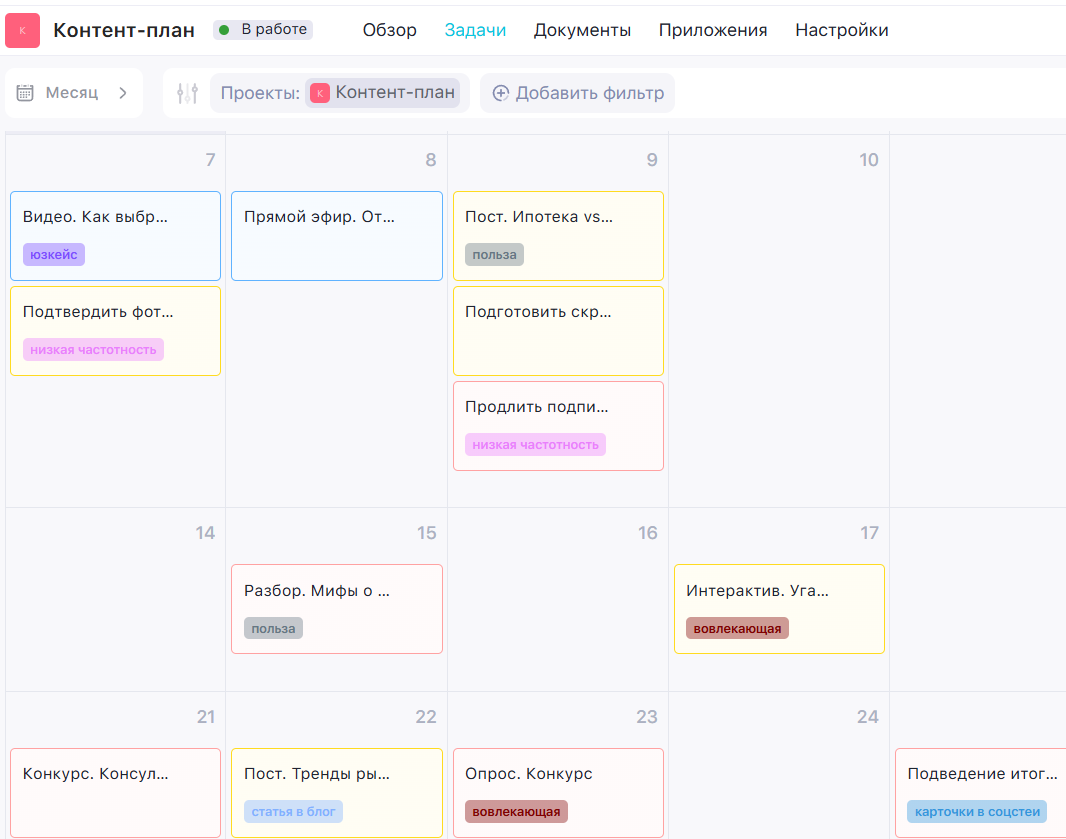The height and width of the screenshot is (839, 1066).
Task: Open the task card Конкурс. Консул...
Action: [116, 793]
